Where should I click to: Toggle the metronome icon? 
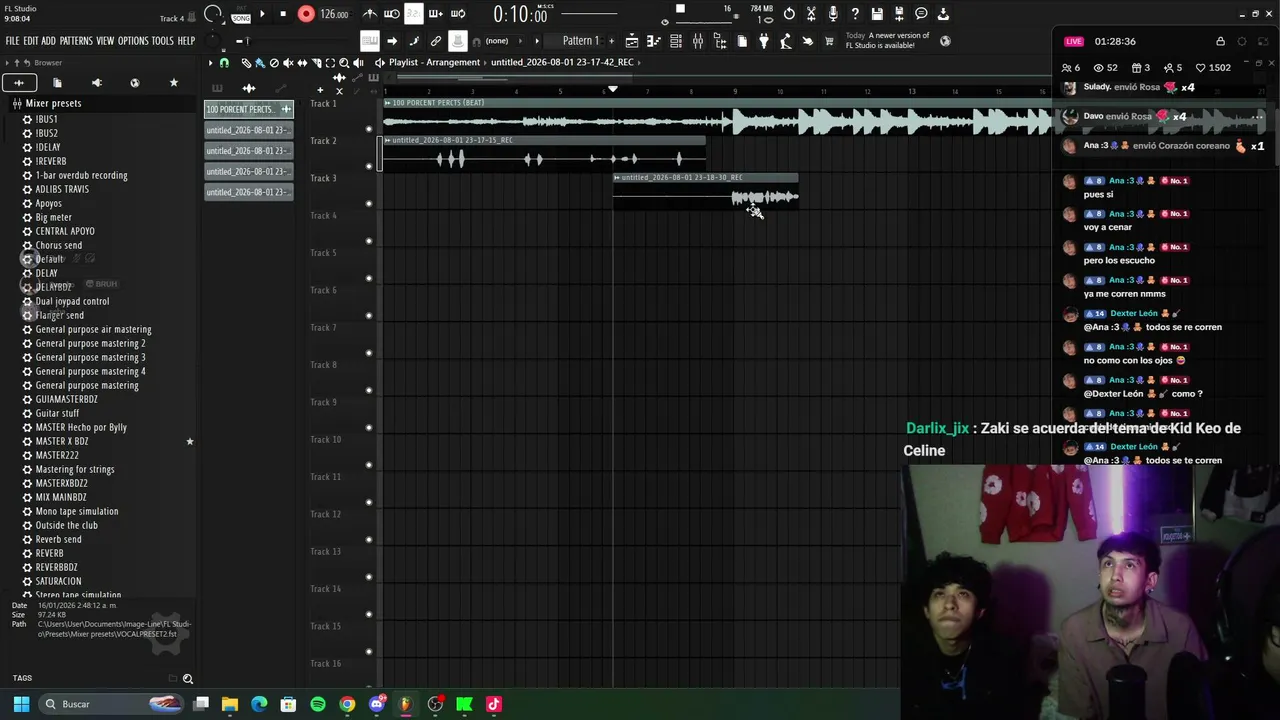coord(370,14)
